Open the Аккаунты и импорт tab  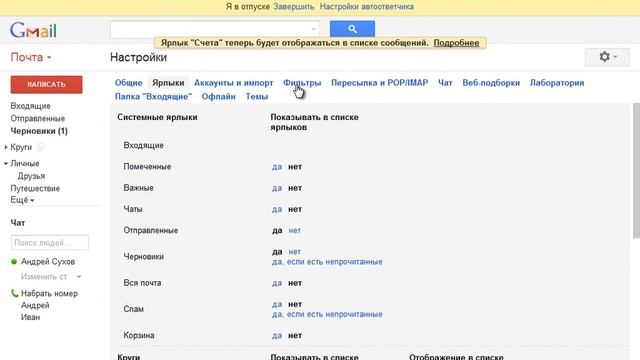pos(233,83)
